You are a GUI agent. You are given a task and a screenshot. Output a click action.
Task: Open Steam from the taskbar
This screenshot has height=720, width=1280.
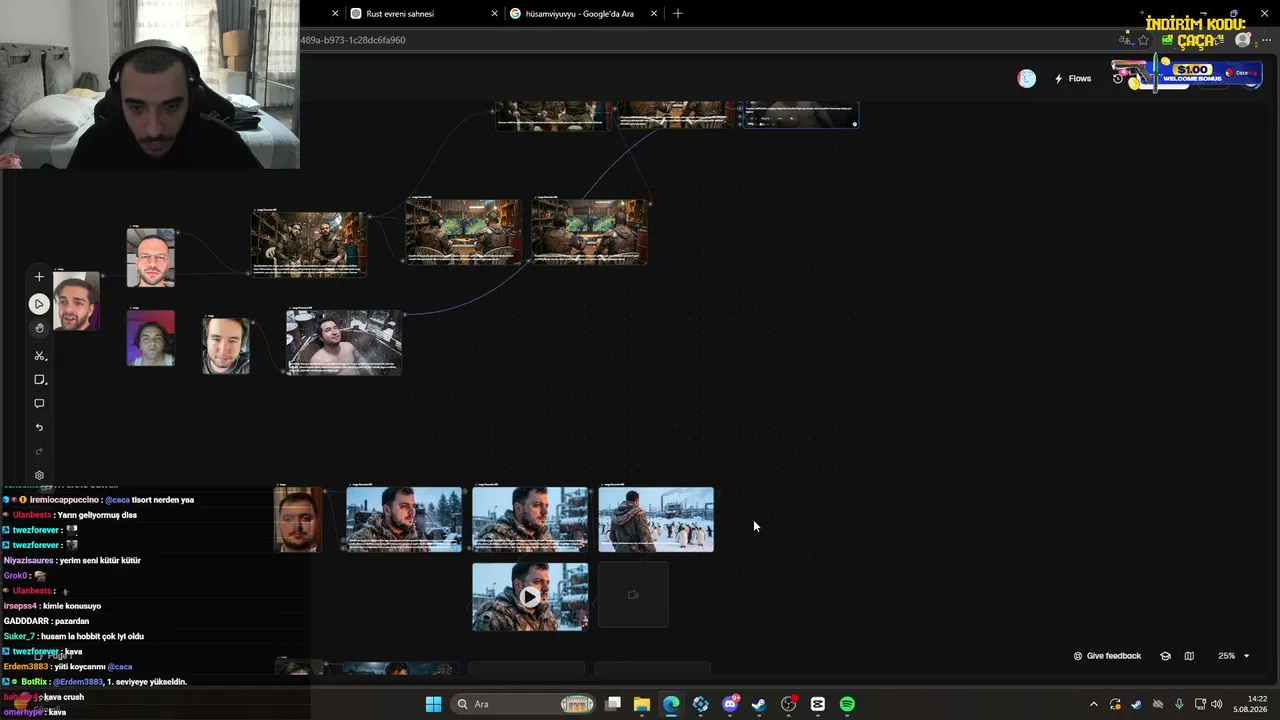759,704
